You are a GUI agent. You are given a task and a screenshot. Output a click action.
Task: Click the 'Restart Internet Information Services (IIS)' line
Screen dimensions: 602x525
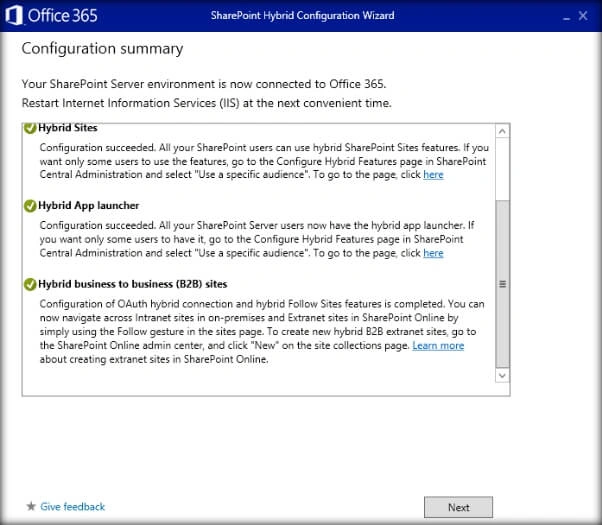click(207, 103)
